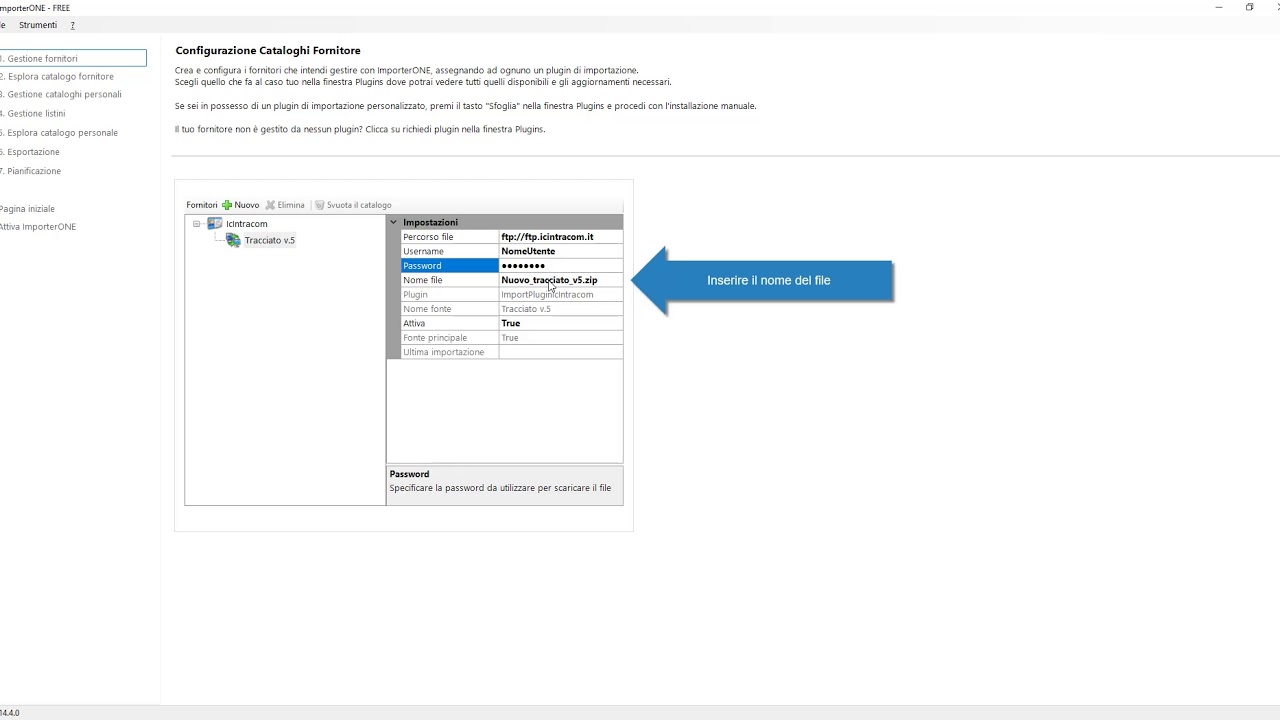Open Gestione listini

pos(34,114)
